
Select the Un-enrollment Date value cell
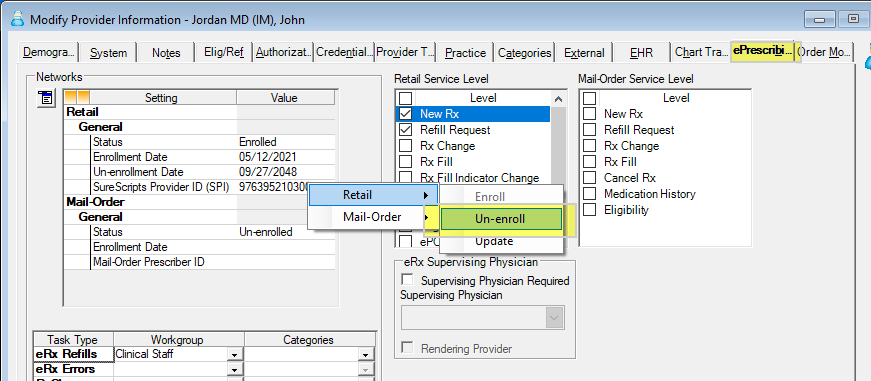[x=286, y=172]
